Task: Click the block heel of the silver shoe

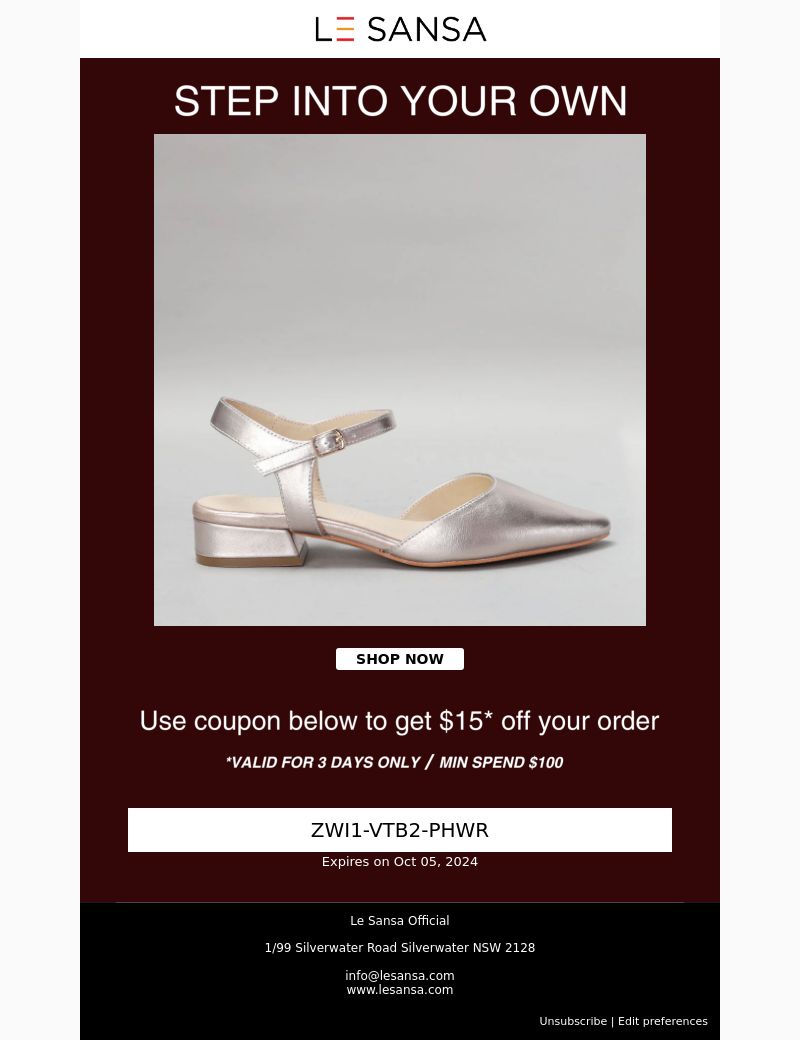Action: (x=250, y=541)
